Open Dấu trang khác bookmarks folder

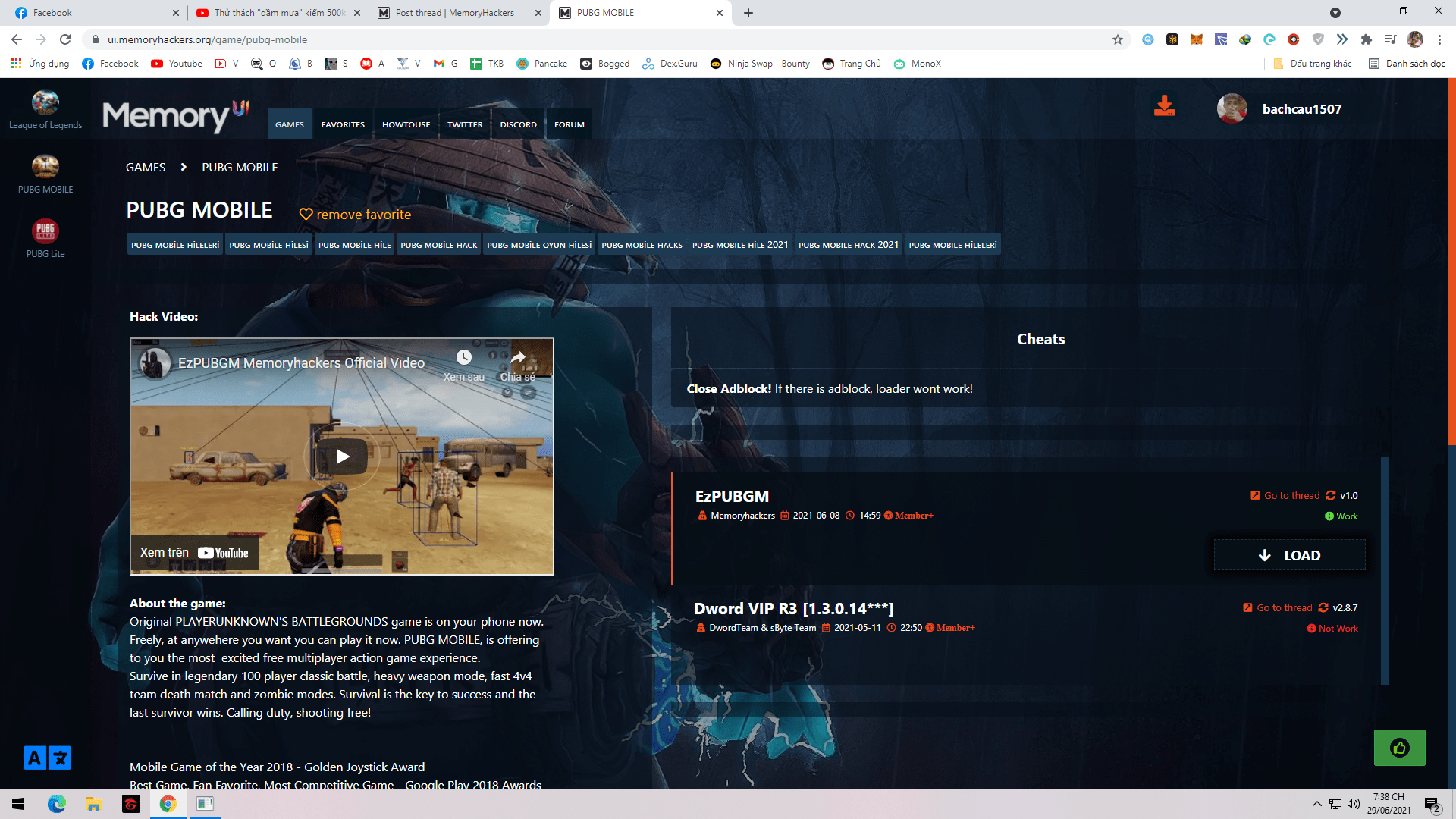(x=1313, y=64)
